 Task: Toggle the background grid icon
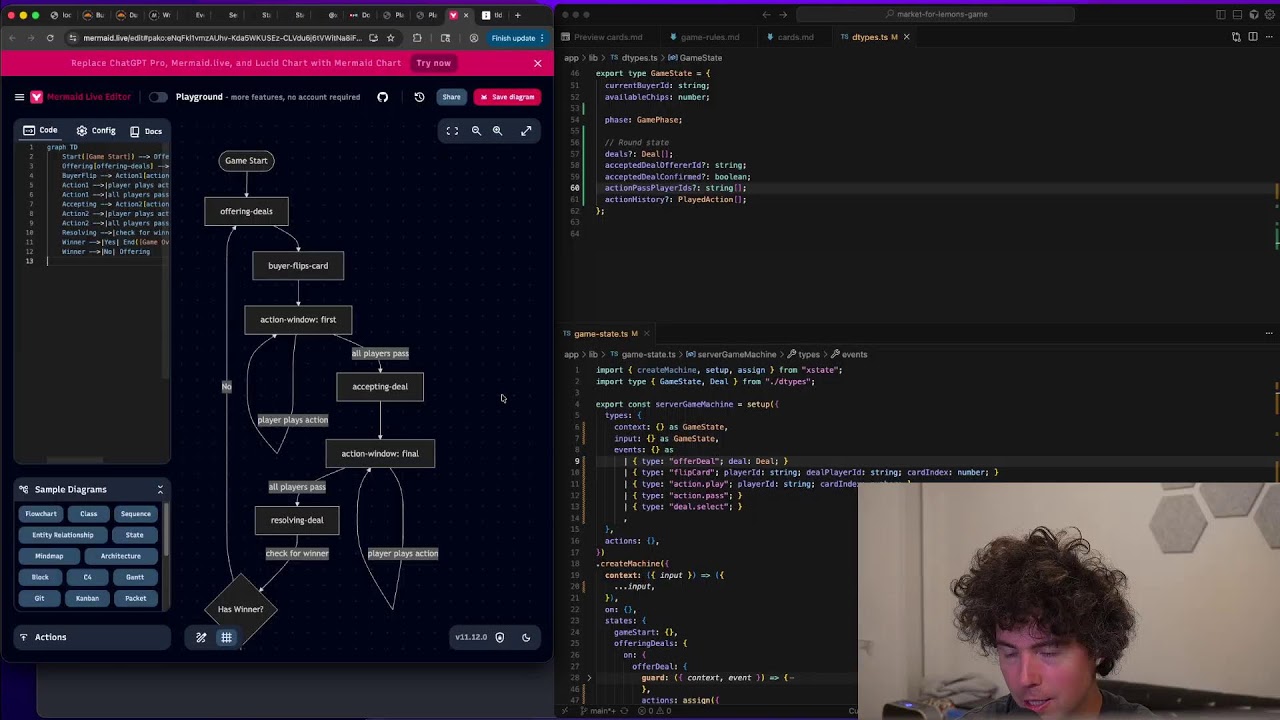tap(226, 637)
